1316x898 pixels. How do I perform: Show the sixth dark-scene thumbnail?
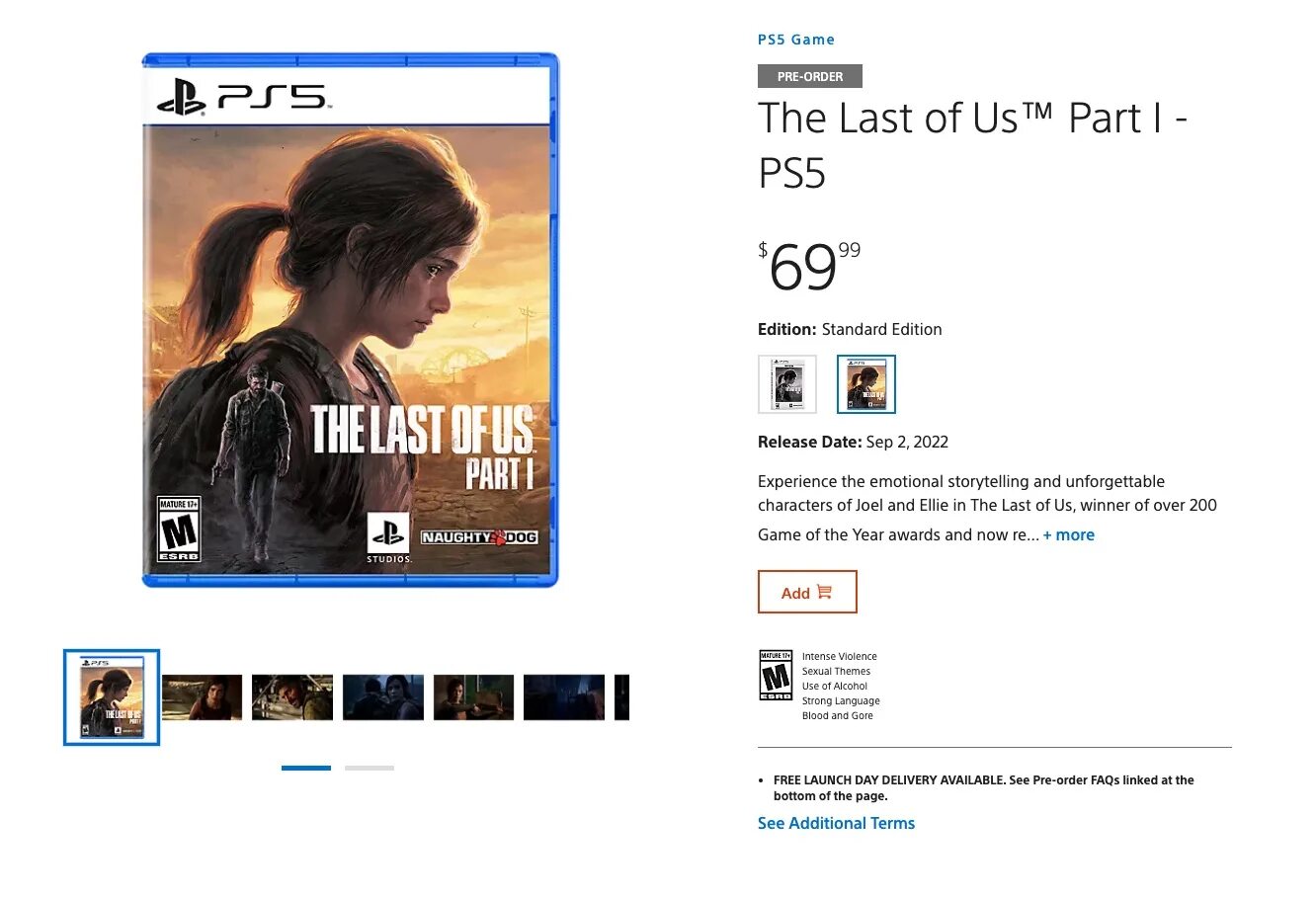pos(564,697)
